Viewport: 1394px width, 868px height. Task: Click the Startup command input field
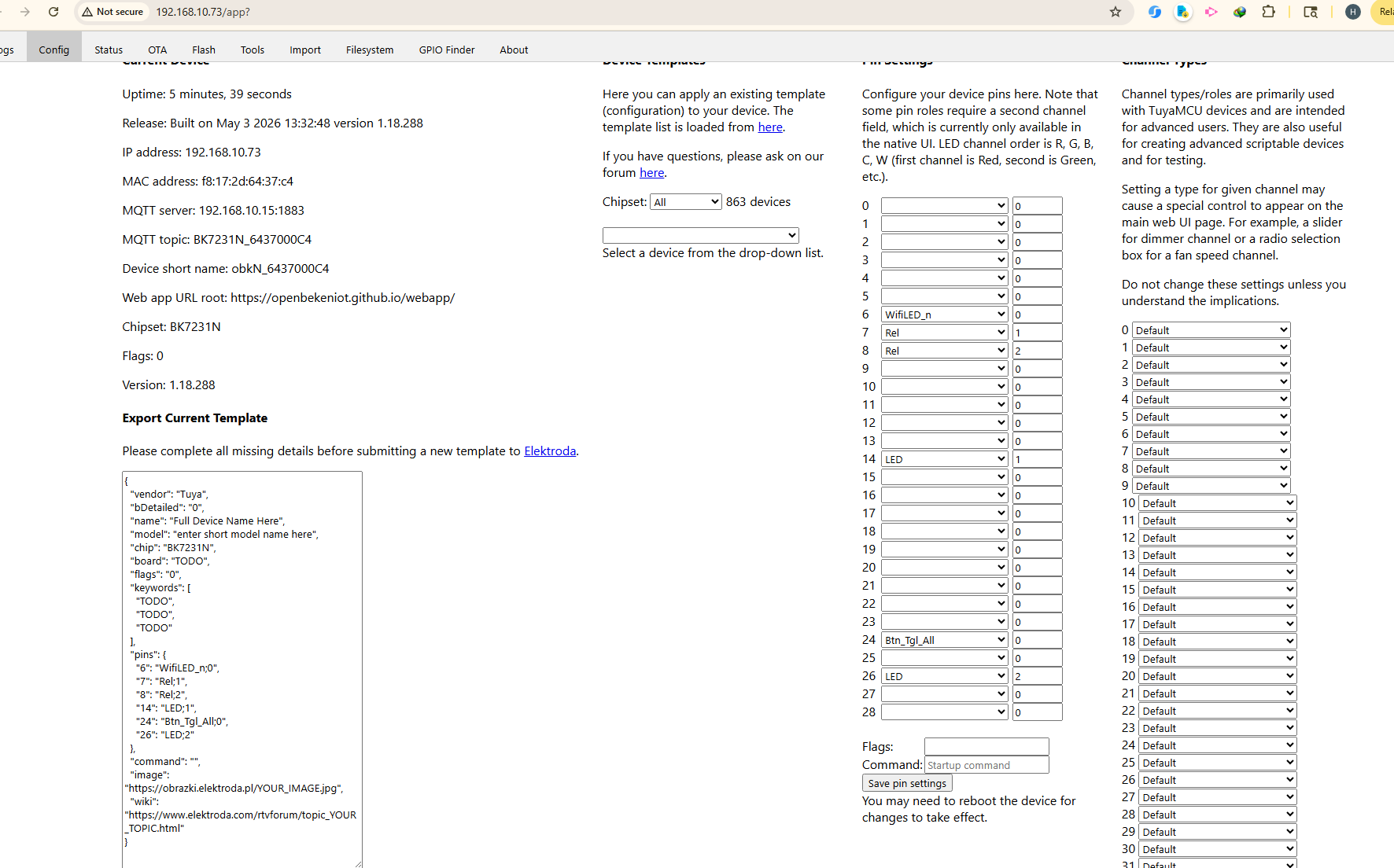[986, 765]
